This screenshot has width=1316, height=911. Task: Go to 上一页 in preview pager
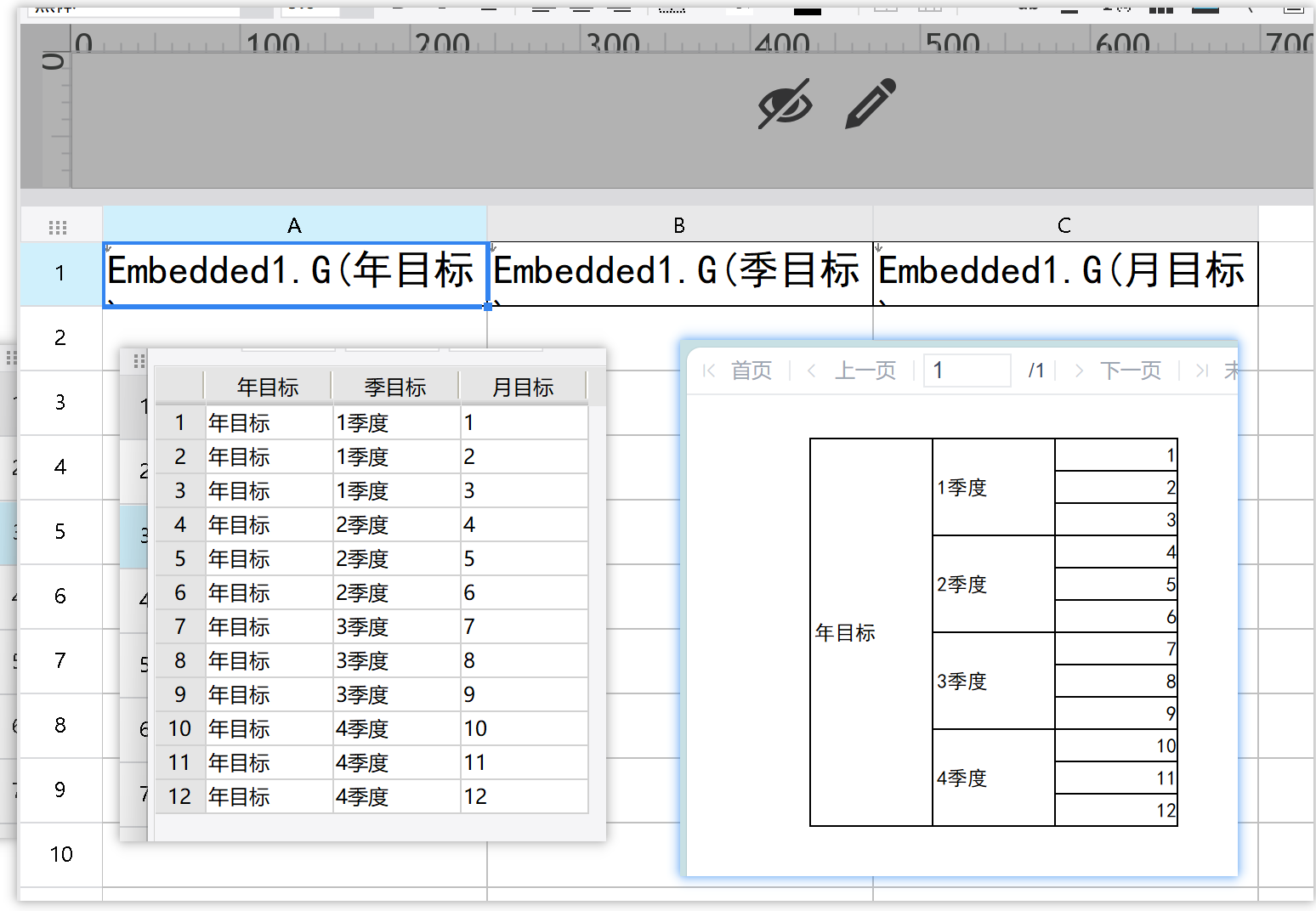865,371
